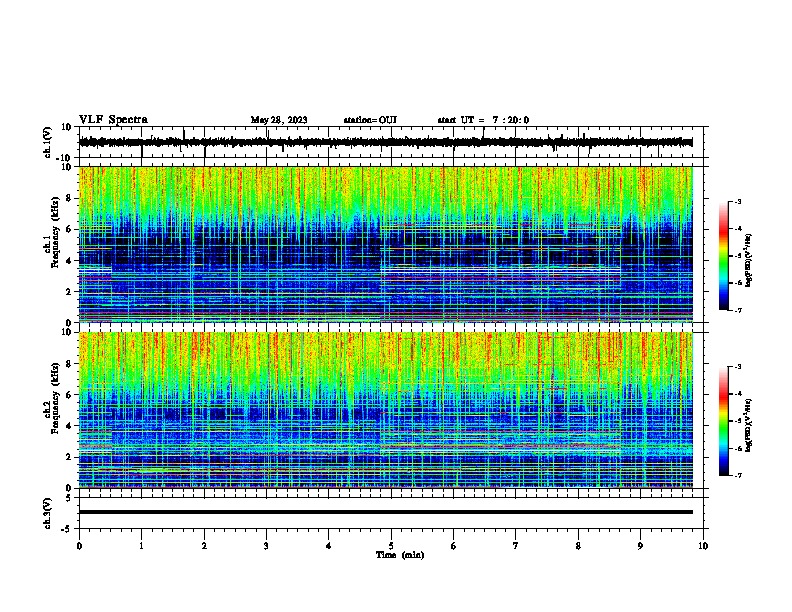
Task: Click the ch.1 "Frequency (kHz)" axis label
Action: coord(55,232)
